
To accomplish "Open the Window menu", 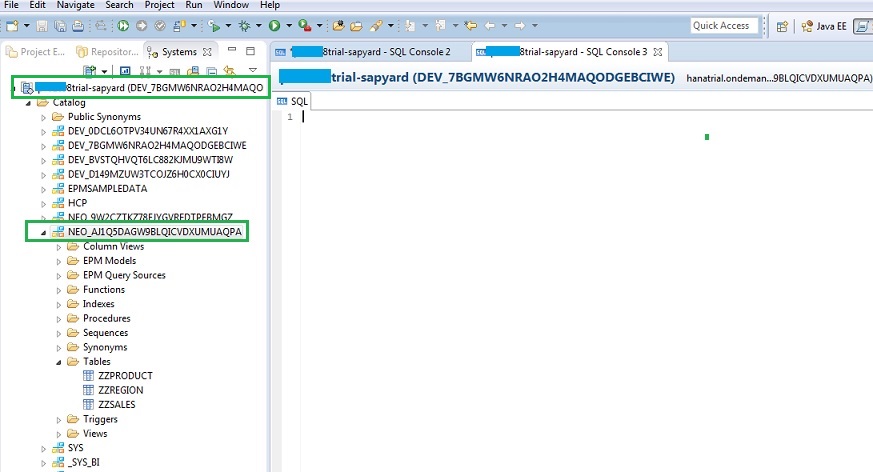I will click(231, 5).
